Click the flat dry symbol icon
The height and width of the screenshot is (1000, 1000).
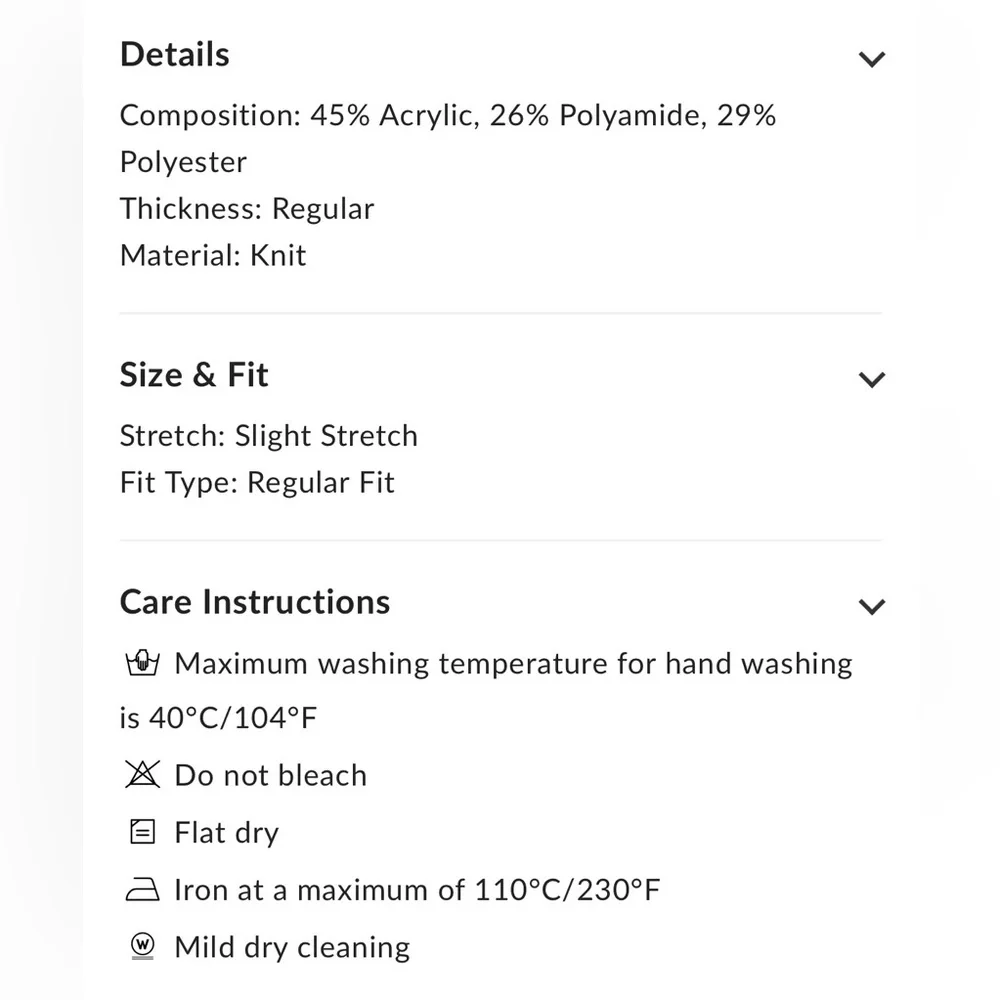143,832
